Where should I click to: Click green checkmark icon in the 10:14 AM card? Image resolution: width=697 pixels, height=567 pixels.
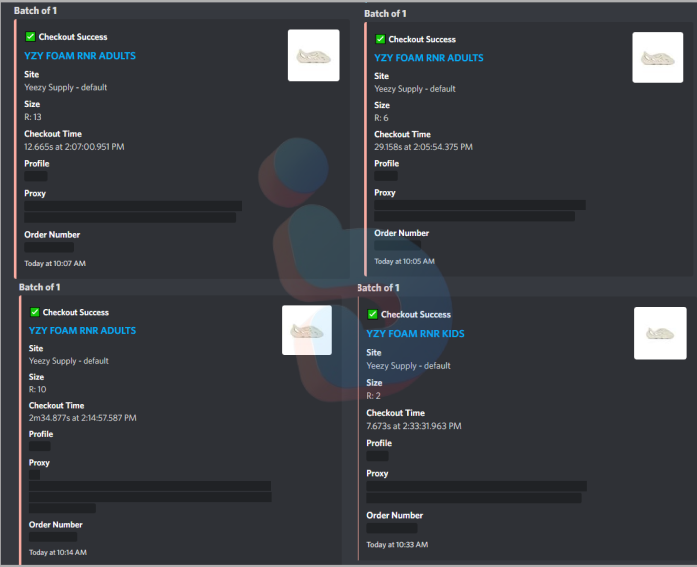[35, 312]
